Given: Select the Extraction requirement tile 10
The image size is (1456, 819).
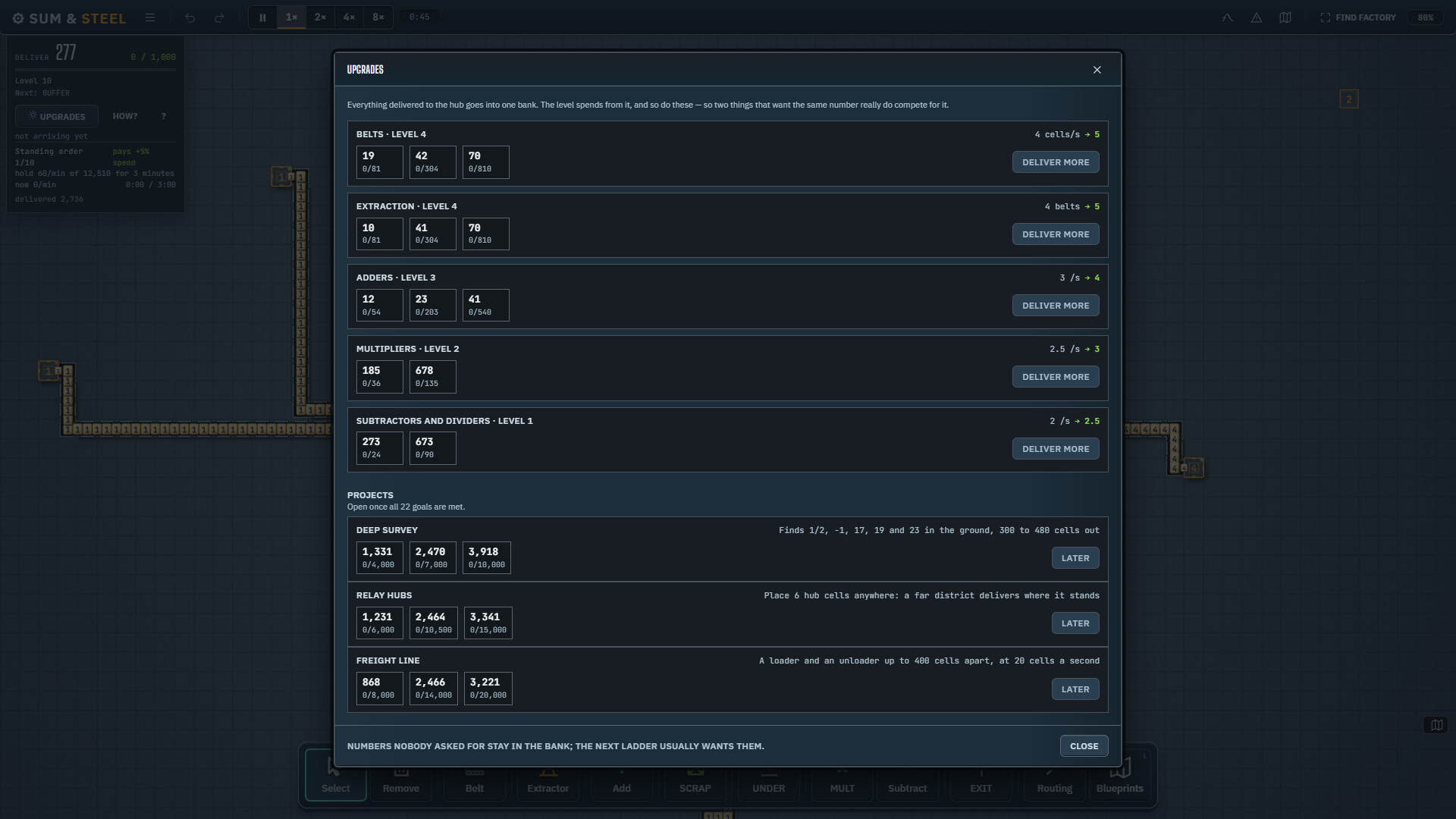Looking at the screenshot, I should pos(380,234).
